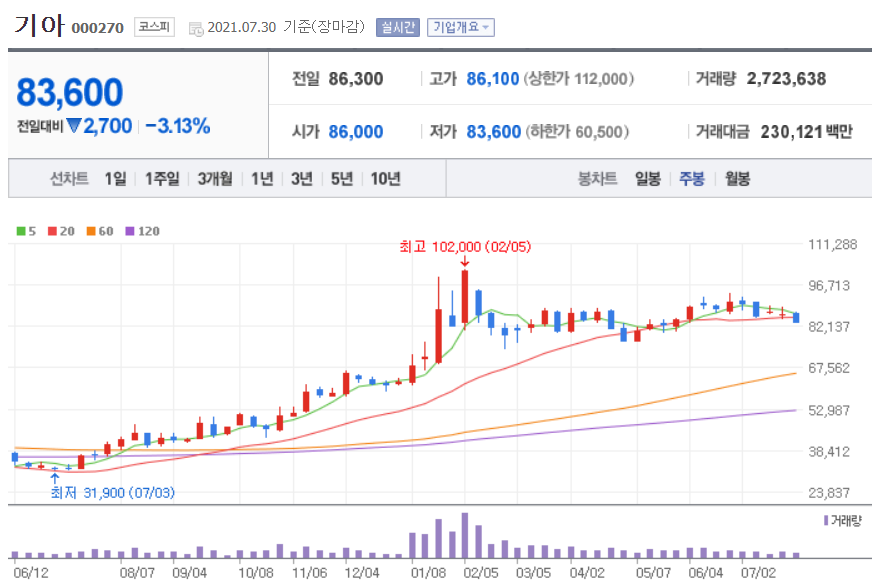Show the 5년 line chart
The width and height of the screenshot is (872, 585).
[x=341, y=179]
